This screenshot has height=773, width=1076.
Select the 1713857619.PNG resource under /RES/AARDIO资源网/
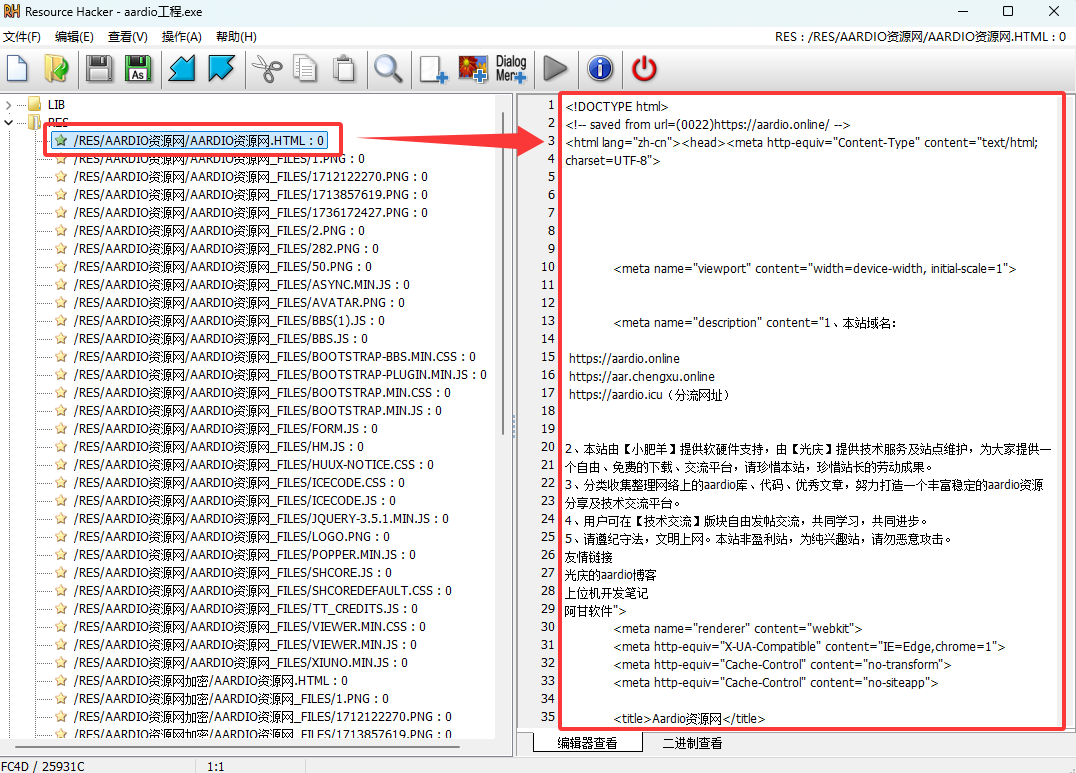[x=250, y=195]
